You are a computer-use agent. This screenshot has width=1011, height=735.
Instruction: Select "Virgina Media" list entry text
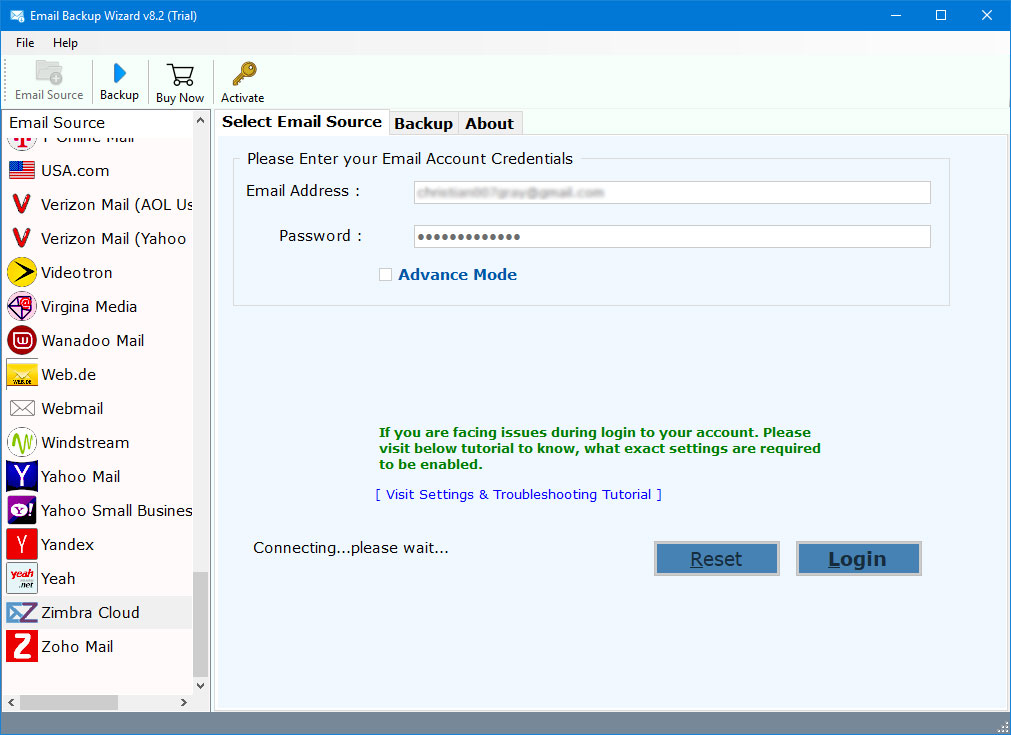pos(89,307)
